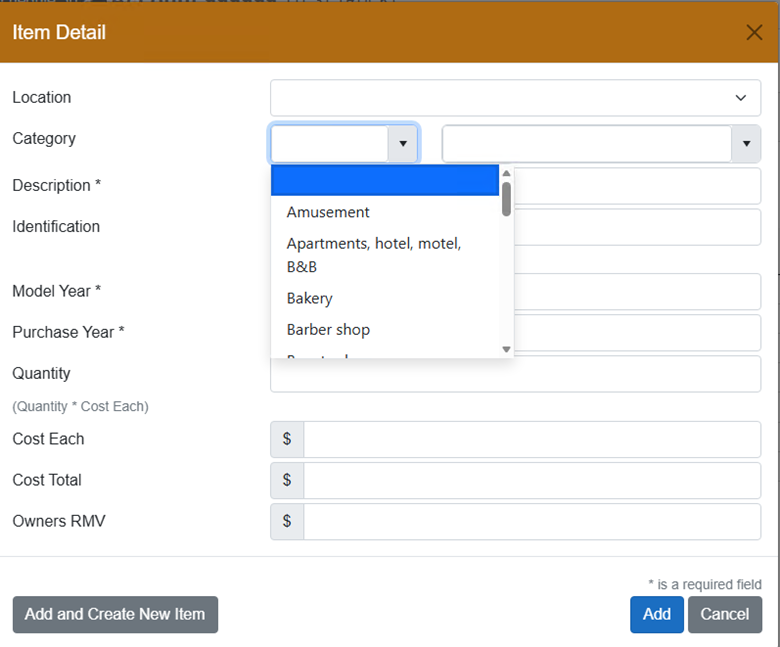Choose Apartments, hotel, motel, B&B option
780x647 pixels.
tap(373, 255)
